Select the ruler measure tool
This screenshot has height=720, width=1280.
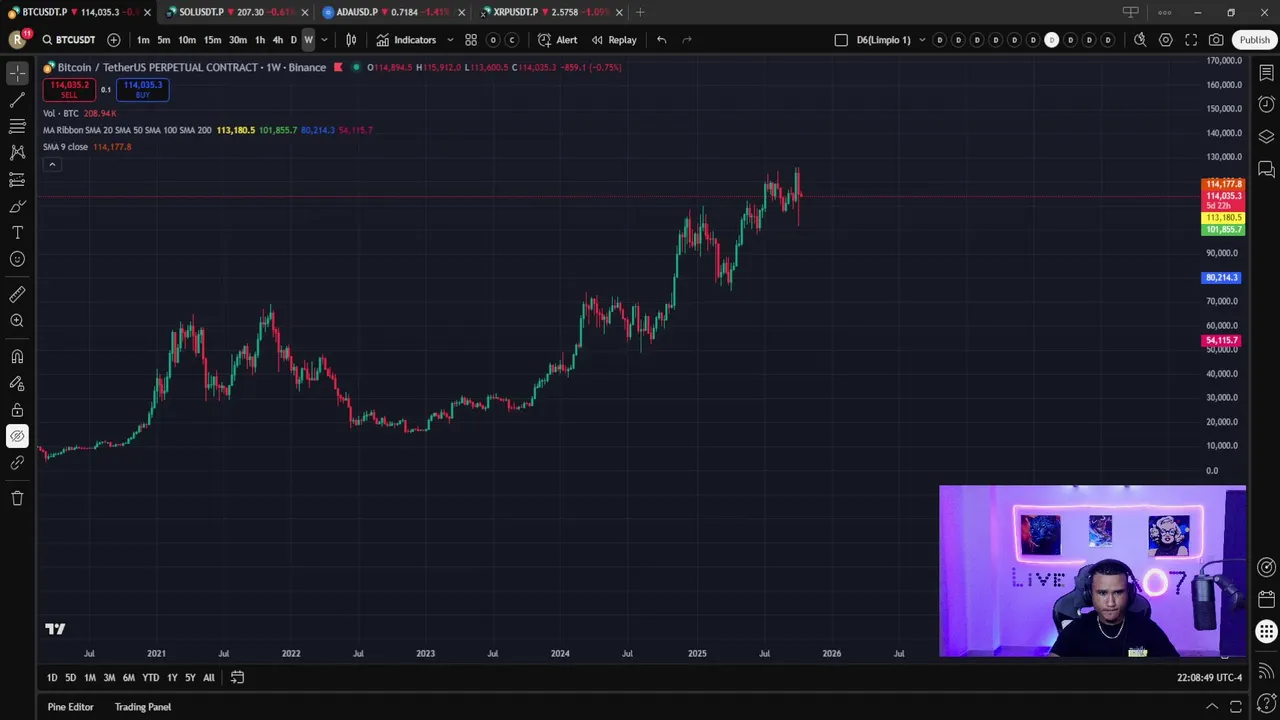coord(17,295)
